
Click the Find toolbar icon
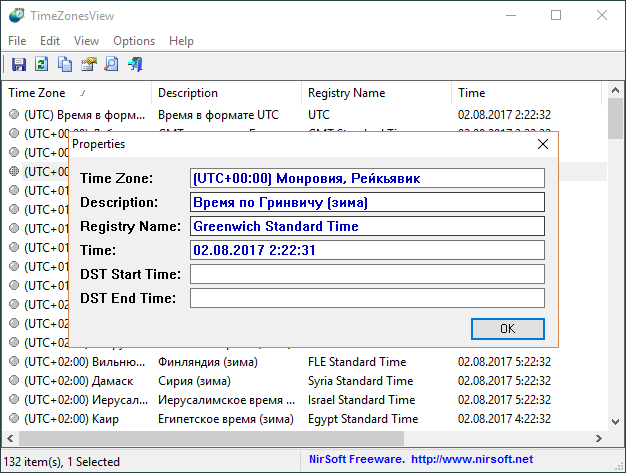pyautogui.click(x=111, y=64)
